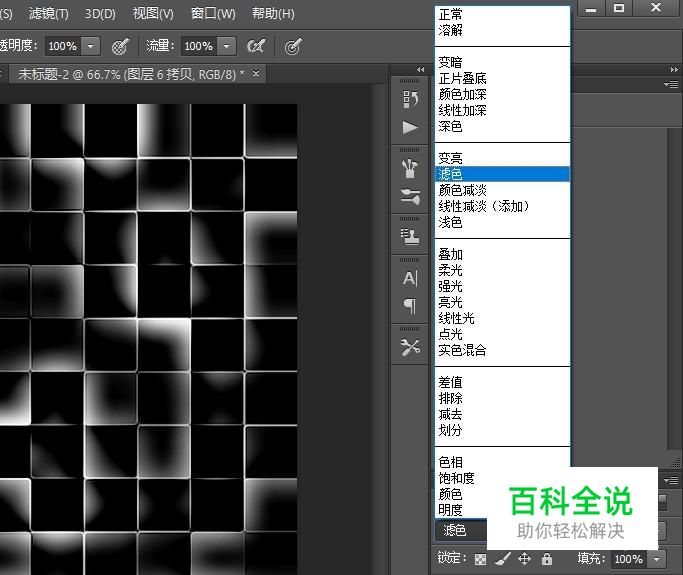The width and height of the screenshot is (683, 575).
Task: Choose 叠加 blend mode
Action: pyautogui.click(x=502, y=254)
